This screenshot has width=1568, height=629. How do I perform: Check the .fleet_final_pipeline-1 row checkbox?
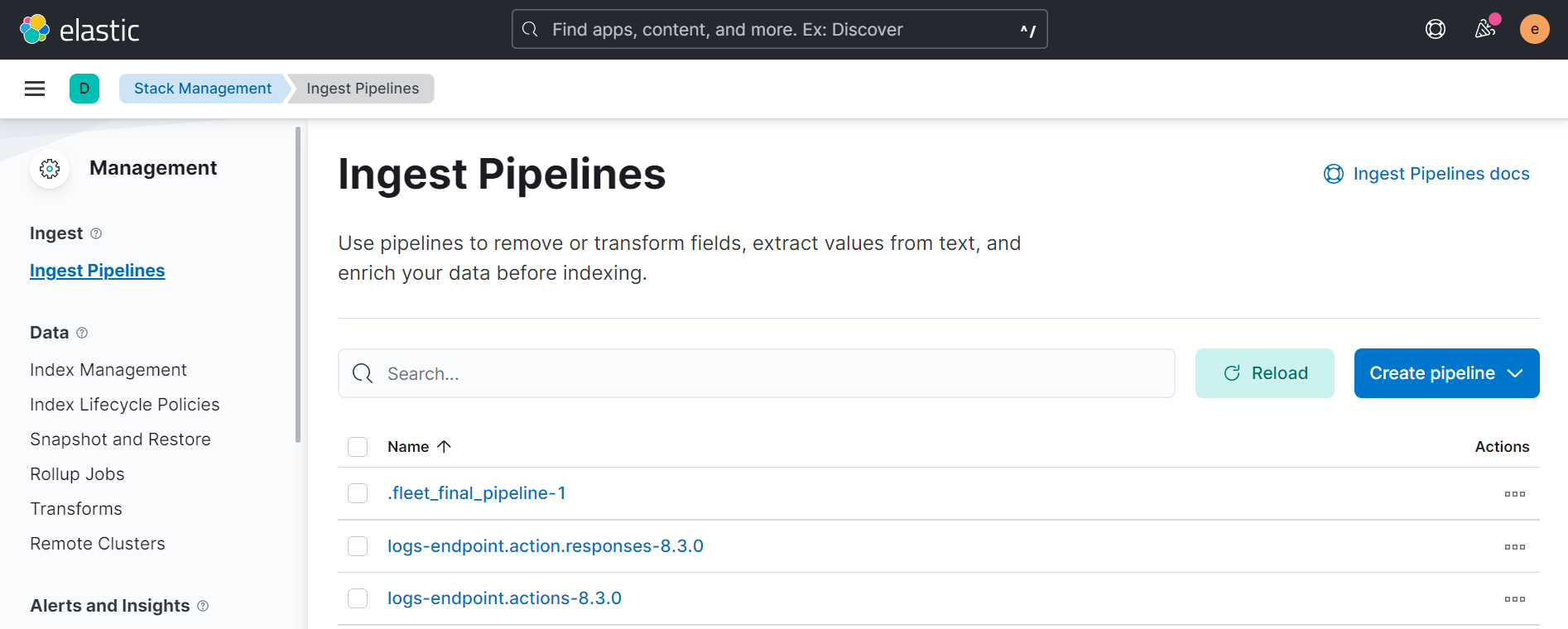click(358, 493)
